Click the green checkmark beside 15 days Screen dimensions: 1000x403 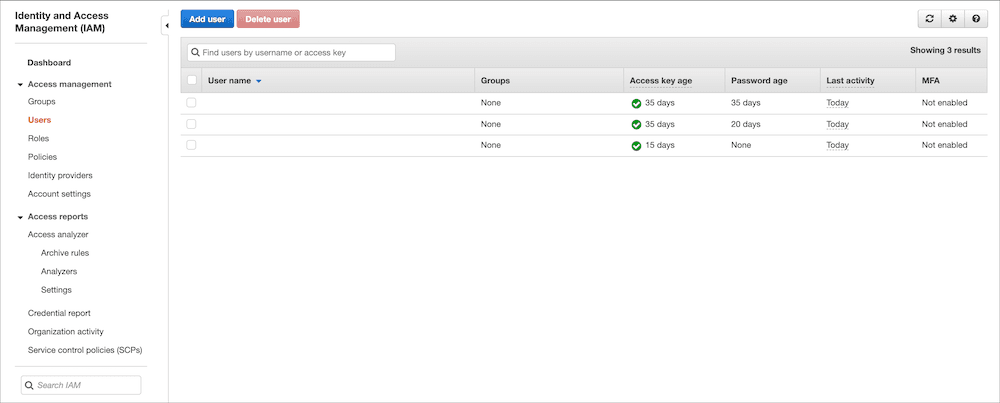coord(636,146)
